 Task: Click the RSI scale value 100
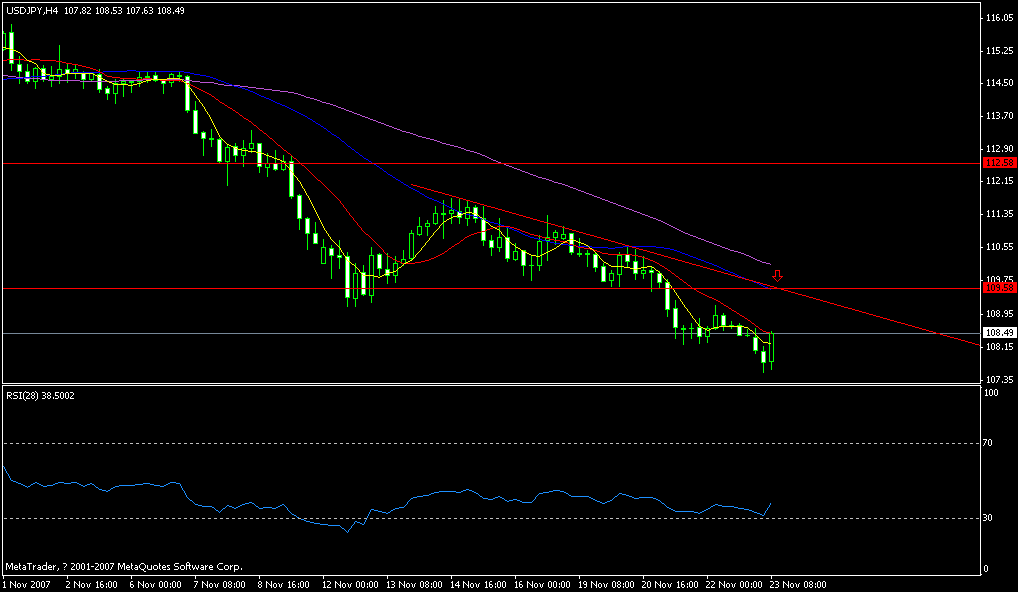pos(992,393)
